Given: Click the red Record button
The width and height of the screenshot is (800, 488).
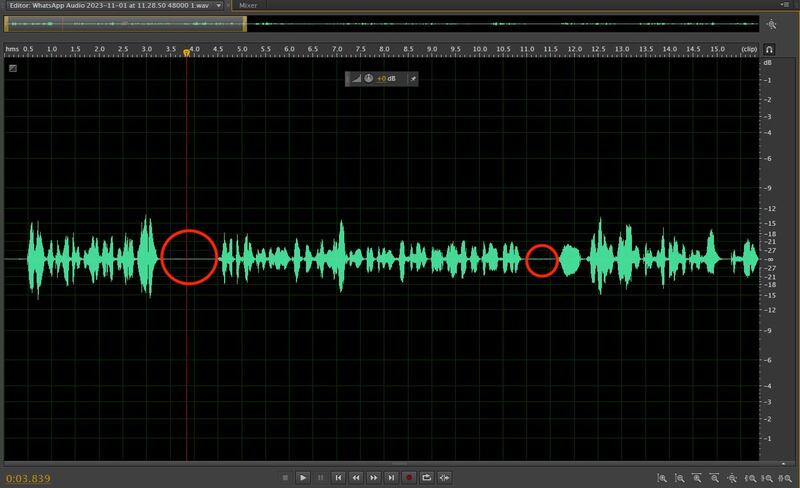Looking at the screenshot, I should (x=409, y=478).
